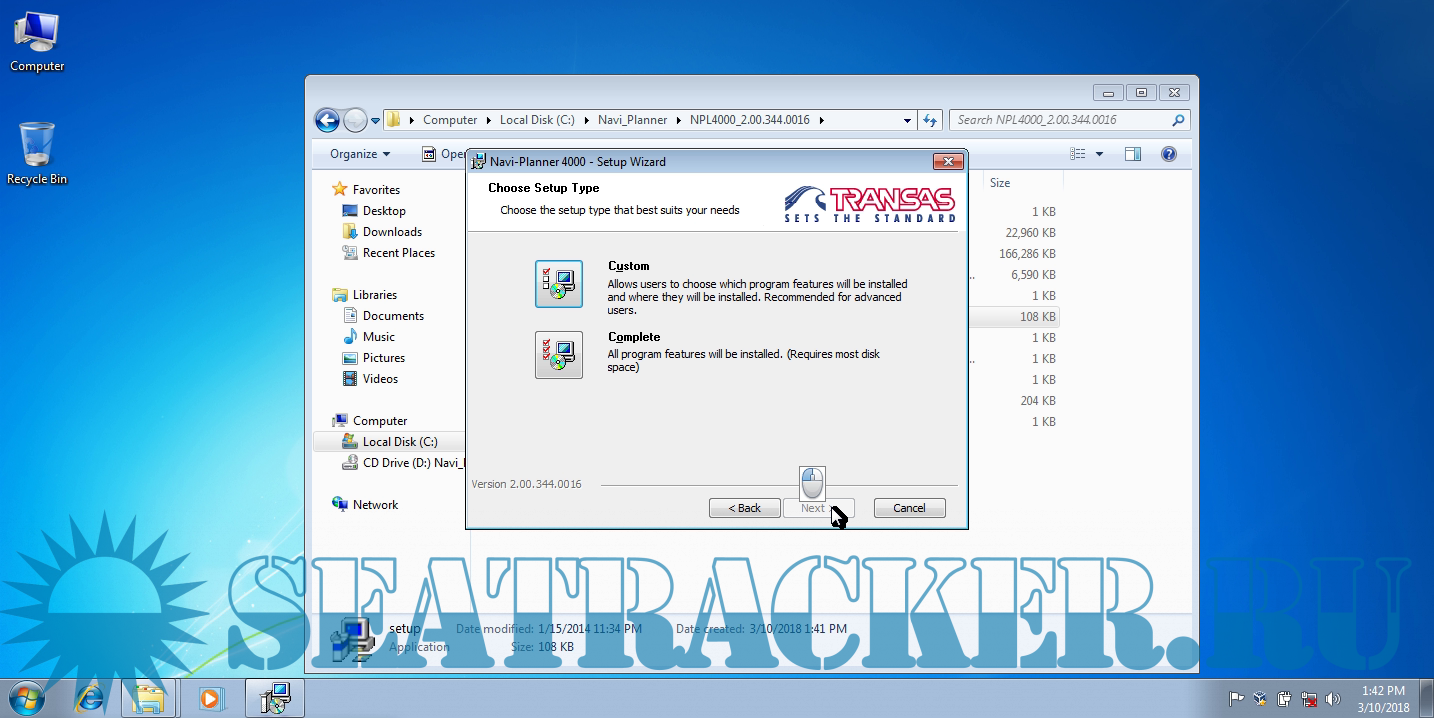Open the Organize menu

tap(360, 154)
